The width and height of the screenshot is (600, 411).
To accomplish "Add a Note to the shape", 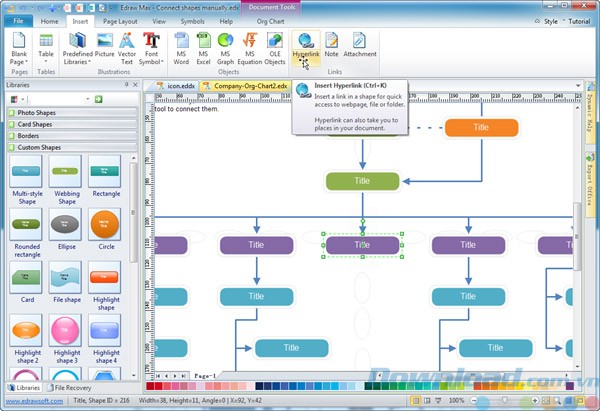I will tap(331, 46).
